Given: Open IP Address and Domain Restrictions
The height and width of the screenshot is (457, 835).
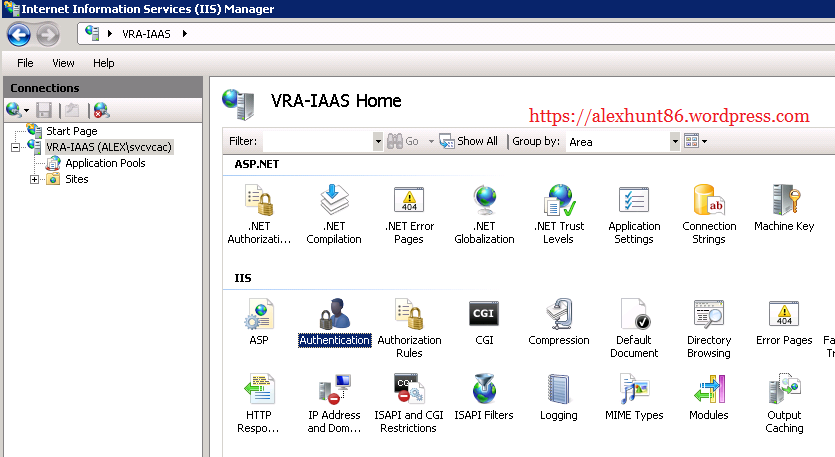Looking at the screenshot, I should [x=334, y=403].
